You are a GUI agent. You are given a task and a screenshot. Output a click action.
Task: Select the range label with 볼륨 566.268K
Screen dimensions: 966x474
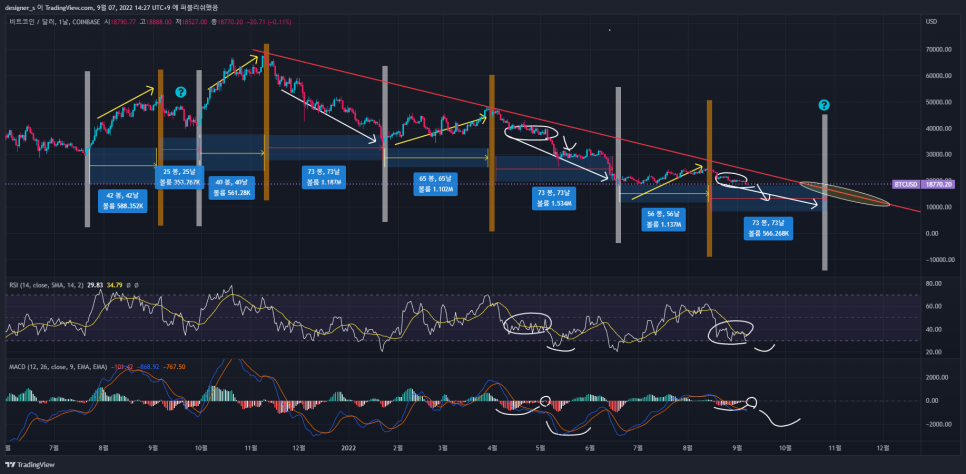[x=770, y=228]
